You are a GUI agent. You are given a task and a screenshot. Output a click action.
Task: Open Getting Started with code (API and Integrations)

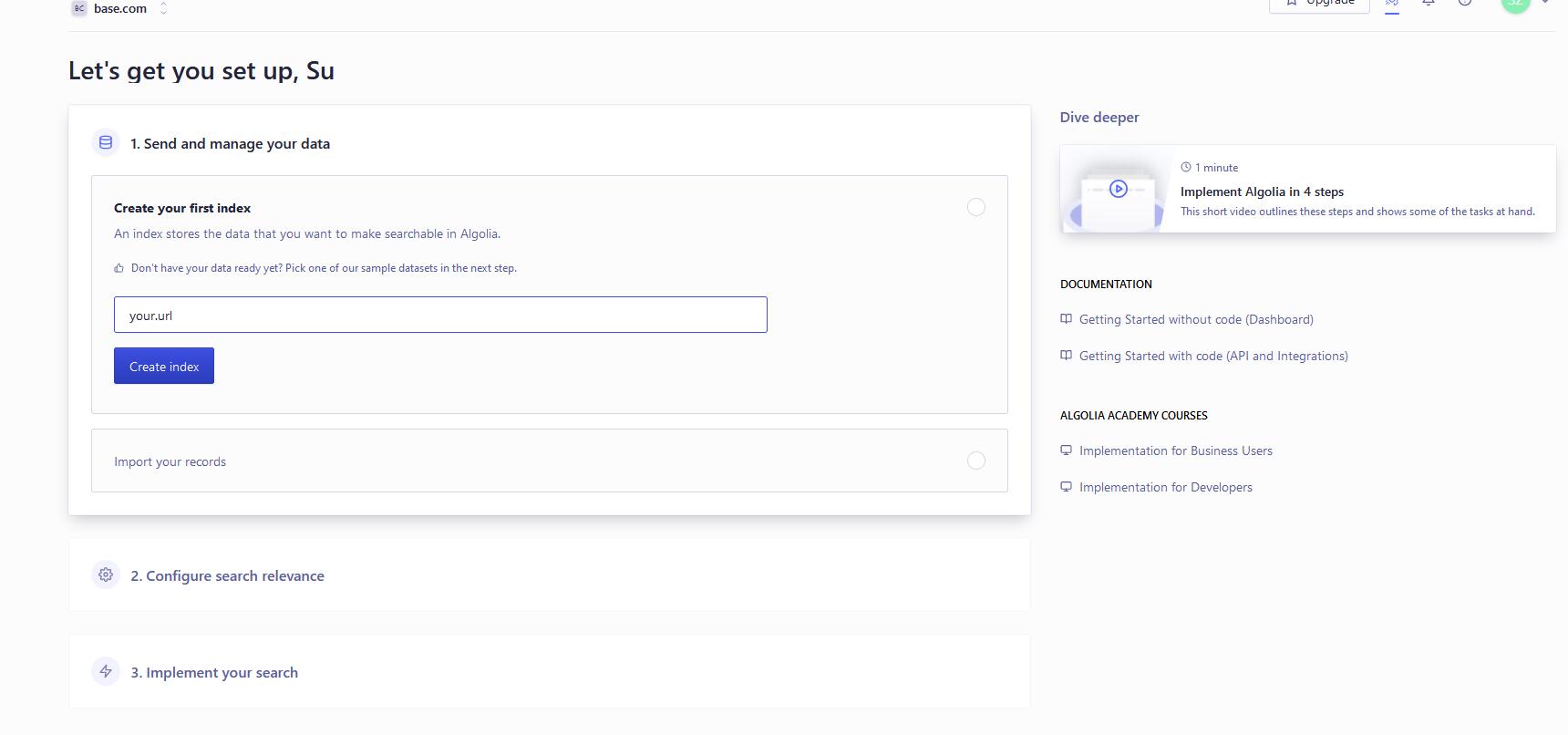1213,356
